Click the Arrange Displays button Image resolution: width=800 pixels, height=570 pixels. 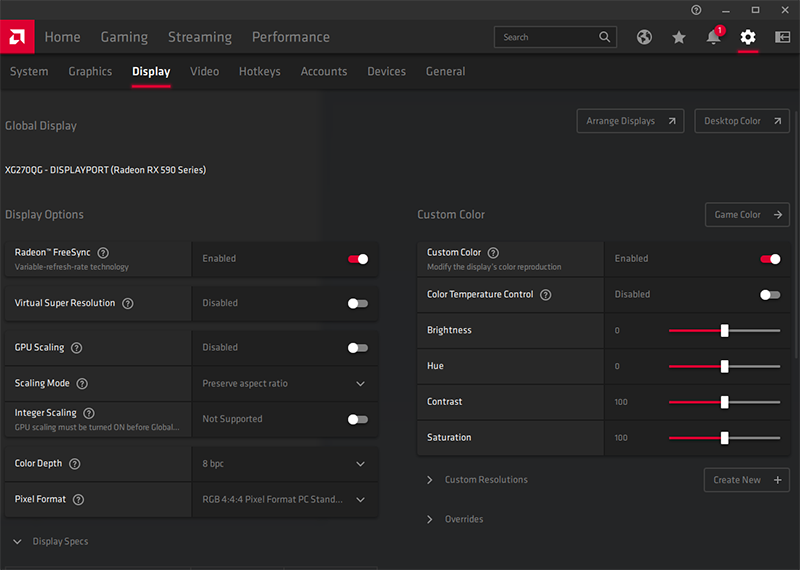[x=630, y=121]
